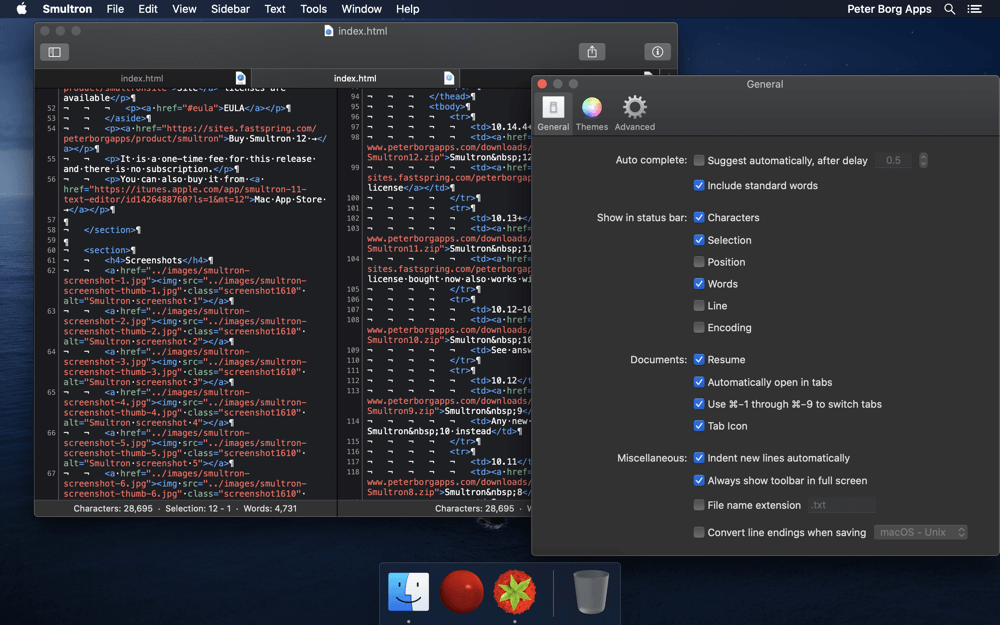The width and height of the screenshot is (1000, 625).
Task: Enable Position in status bar
Action: (x=699, y=262)
